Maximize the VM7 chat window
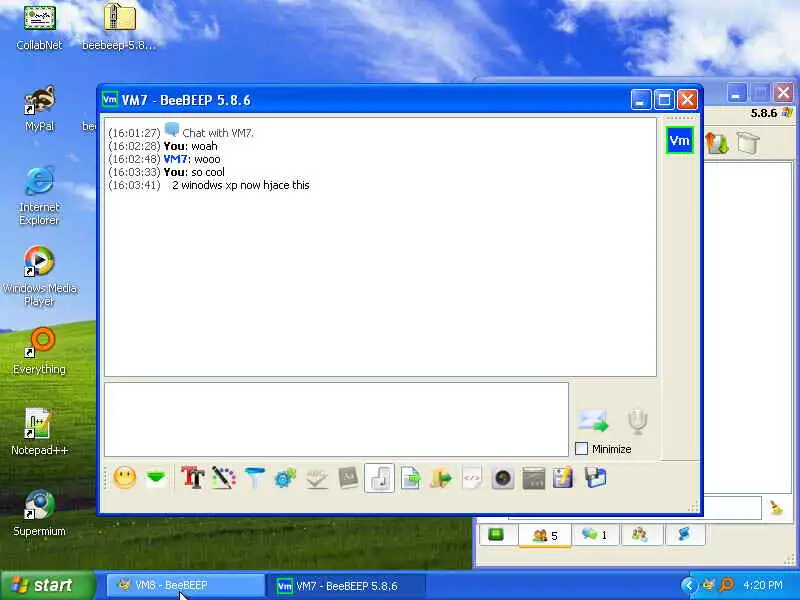This screenshot has width=800, height=600. (x=664, y=99)
